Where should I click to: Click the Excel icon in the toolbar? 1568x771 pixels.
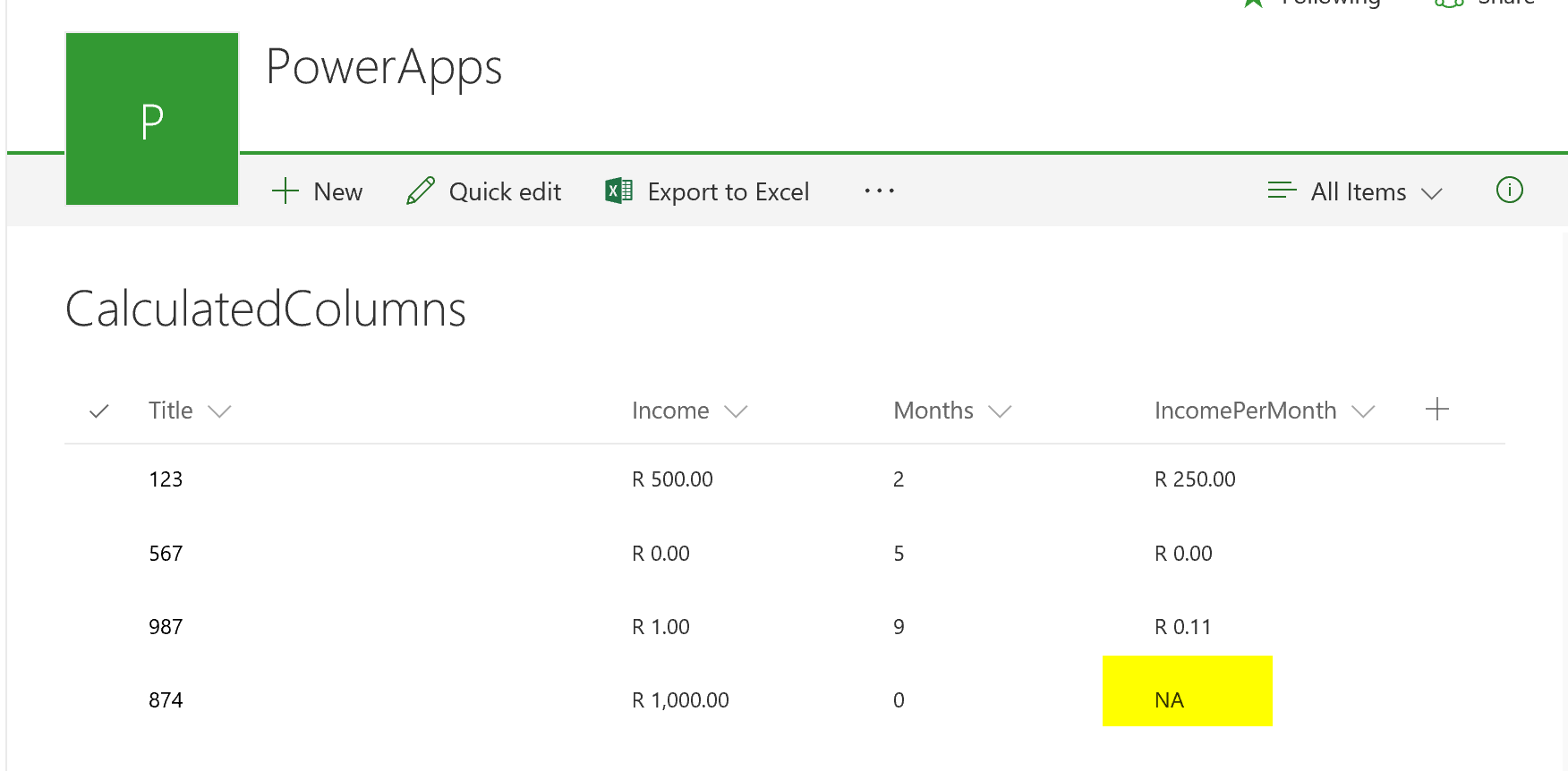619,191
